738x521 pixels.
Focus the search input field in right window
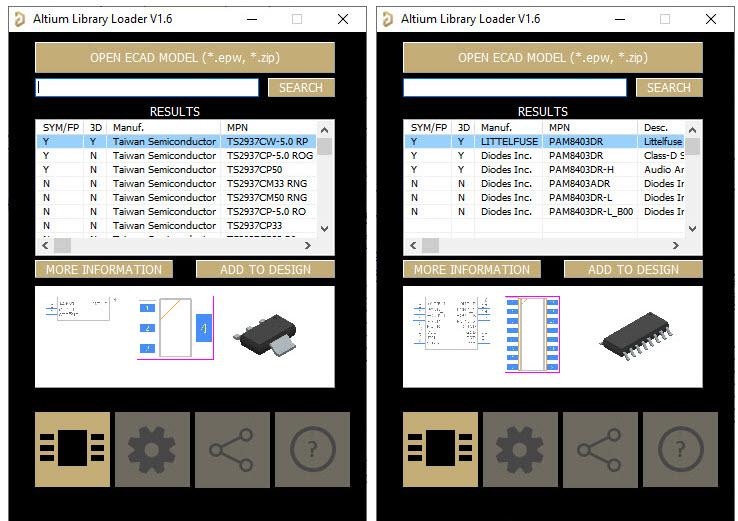tap(515, 88)
